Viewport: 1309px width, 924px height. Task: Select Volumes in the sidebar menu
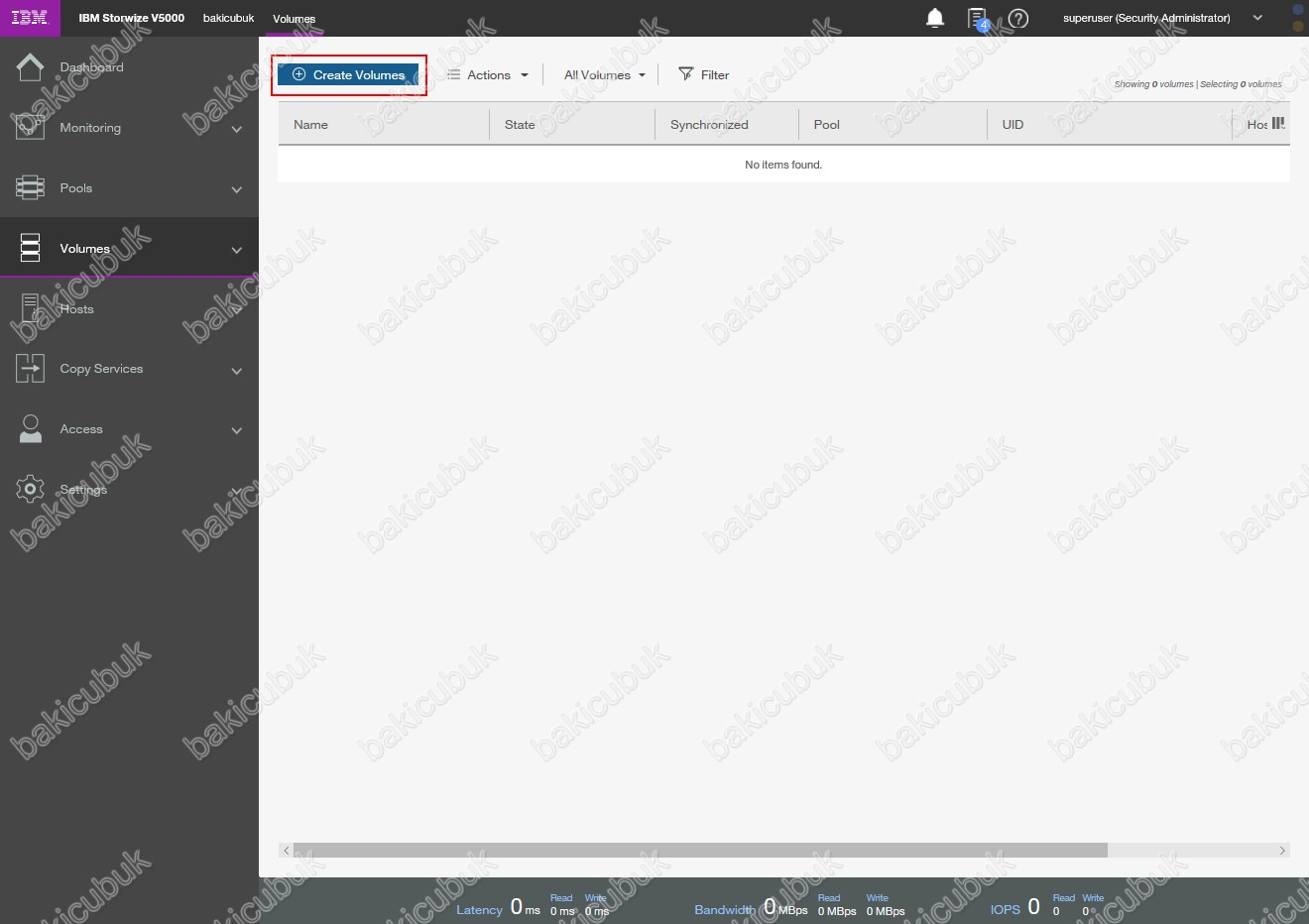pos(84,249)
